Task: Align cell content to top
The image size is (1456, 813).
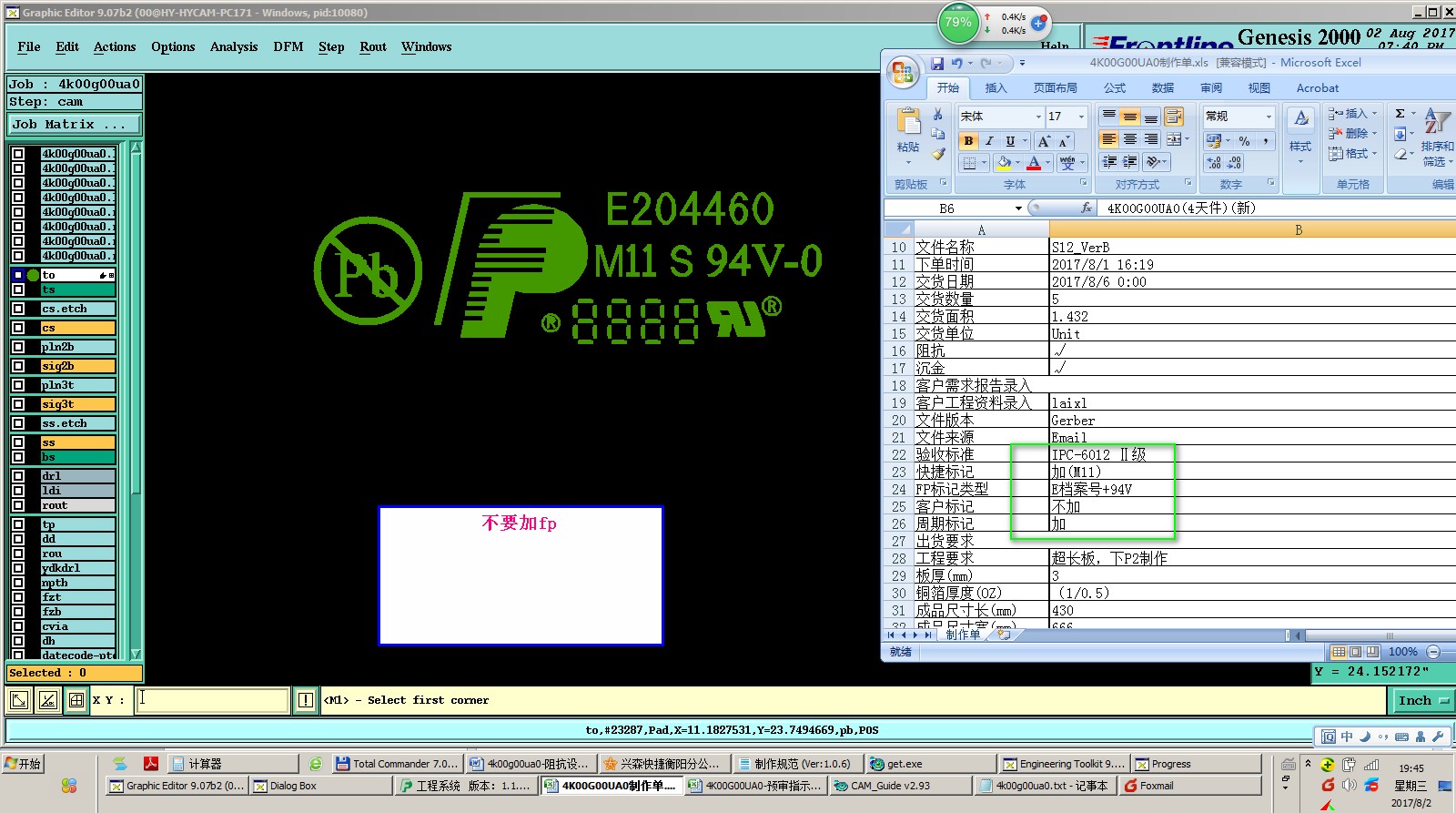Action: [x=1108, y=117]
